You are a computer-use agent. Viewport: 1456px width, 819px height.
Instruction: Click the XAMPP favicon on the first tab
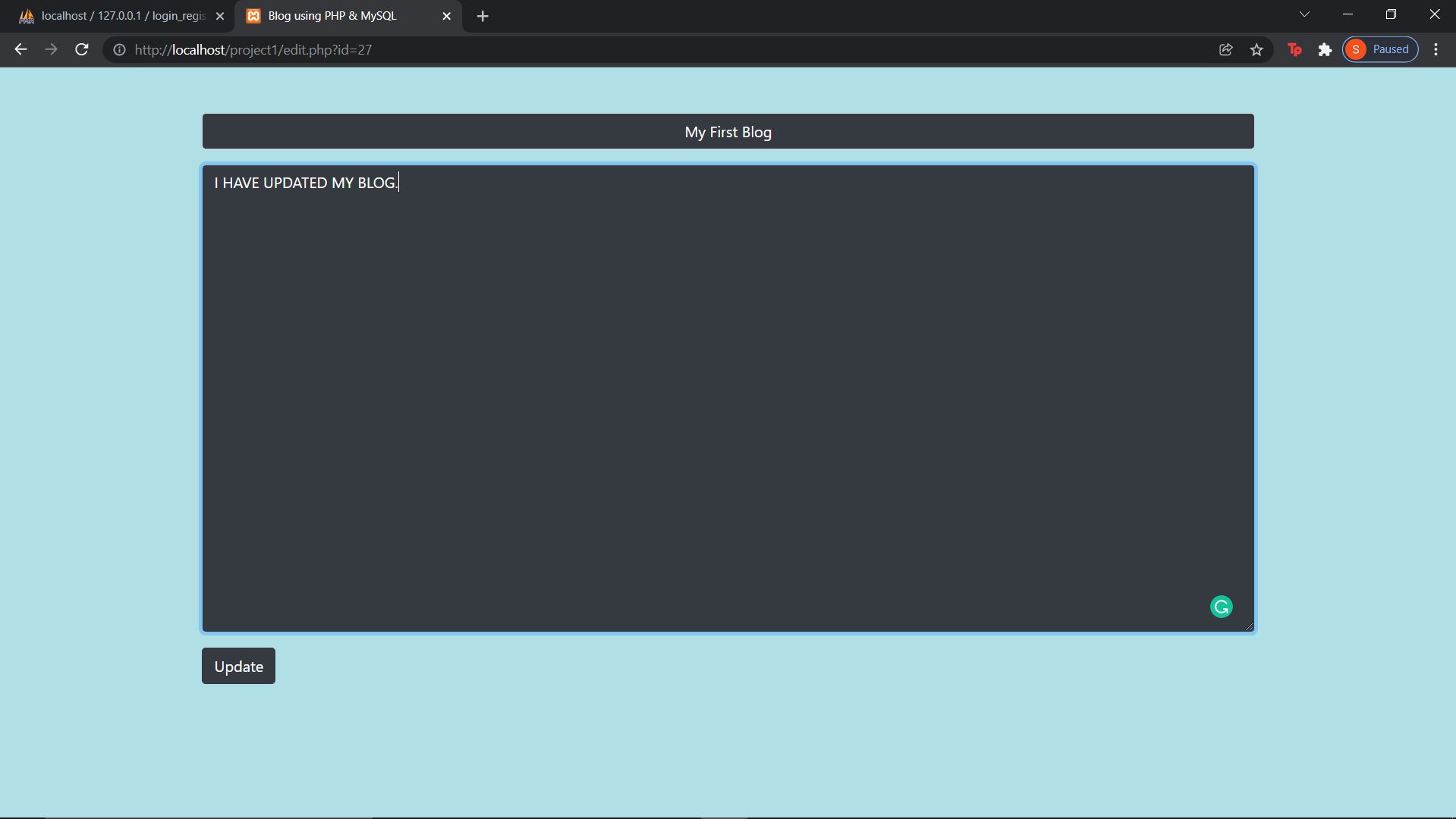(27, 15)
